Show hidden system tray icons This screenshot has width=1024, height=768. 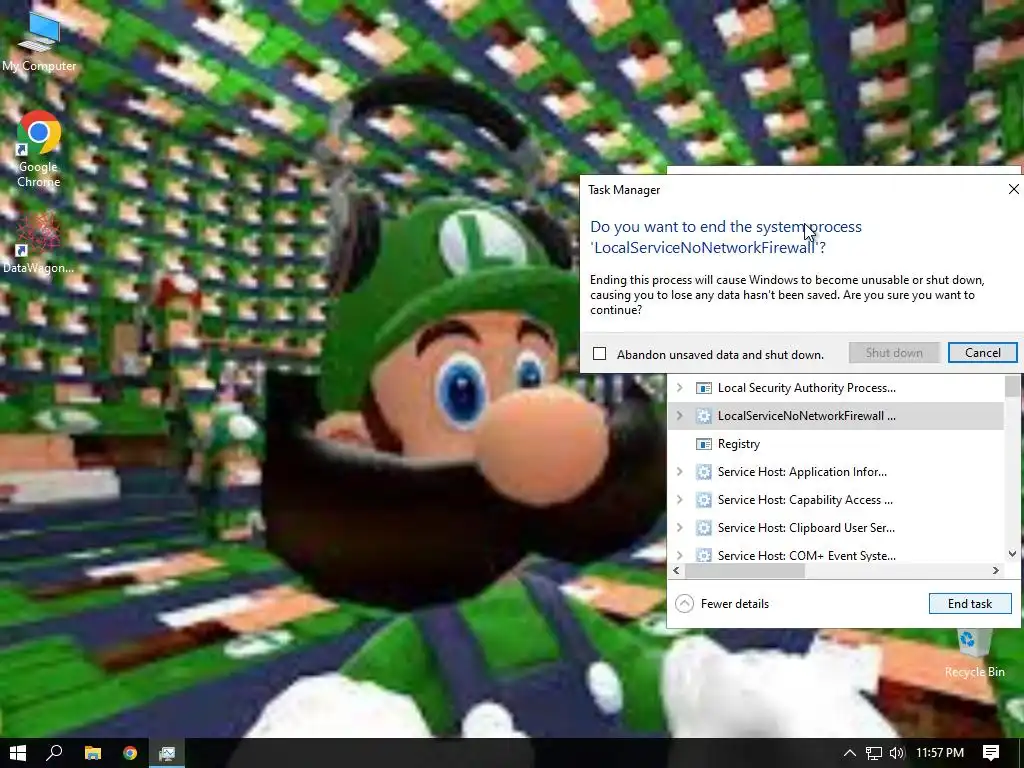point(849,753)
